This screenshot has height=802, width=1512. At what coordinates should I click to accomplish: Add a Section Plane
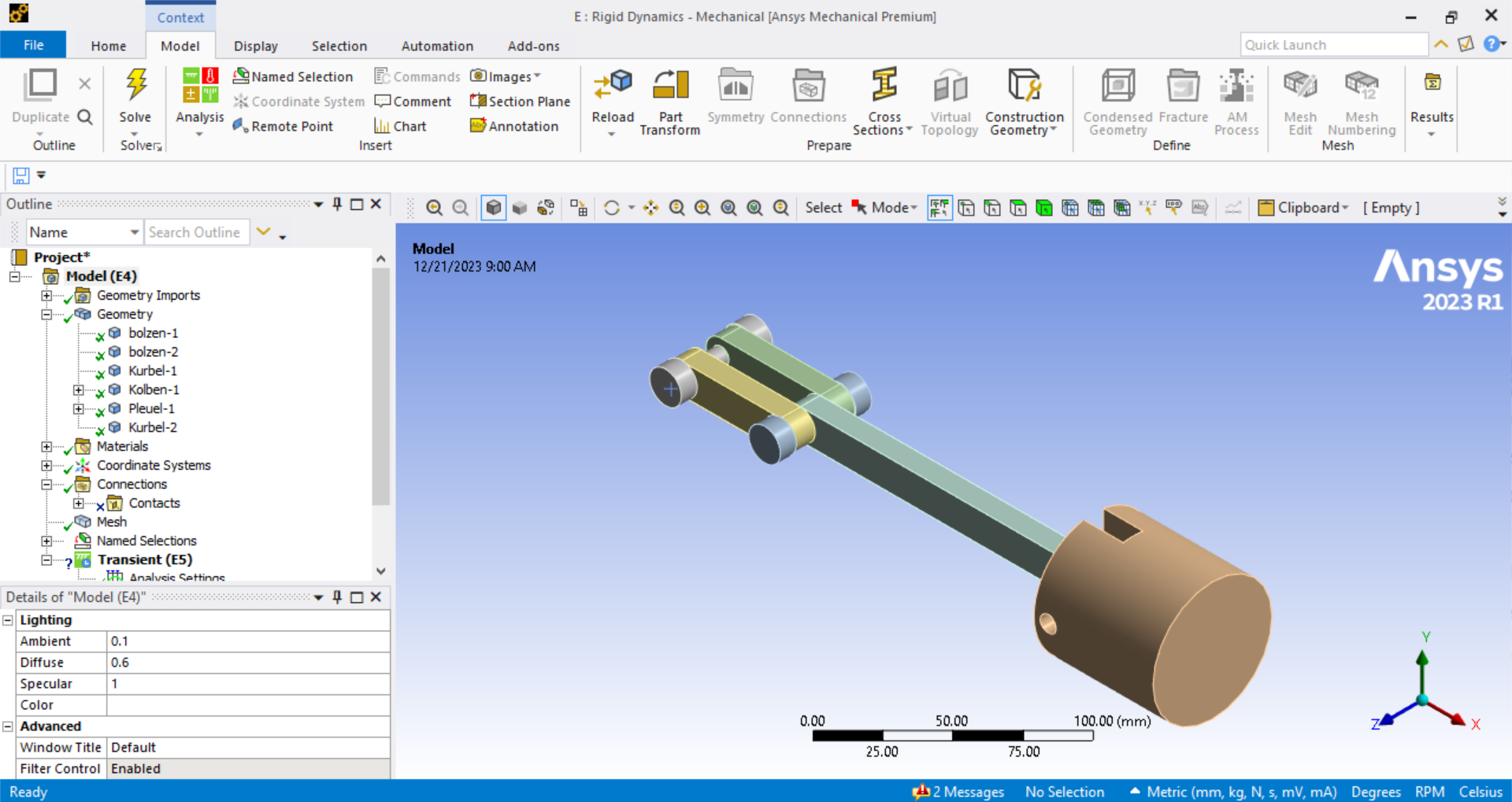point(520,102)
